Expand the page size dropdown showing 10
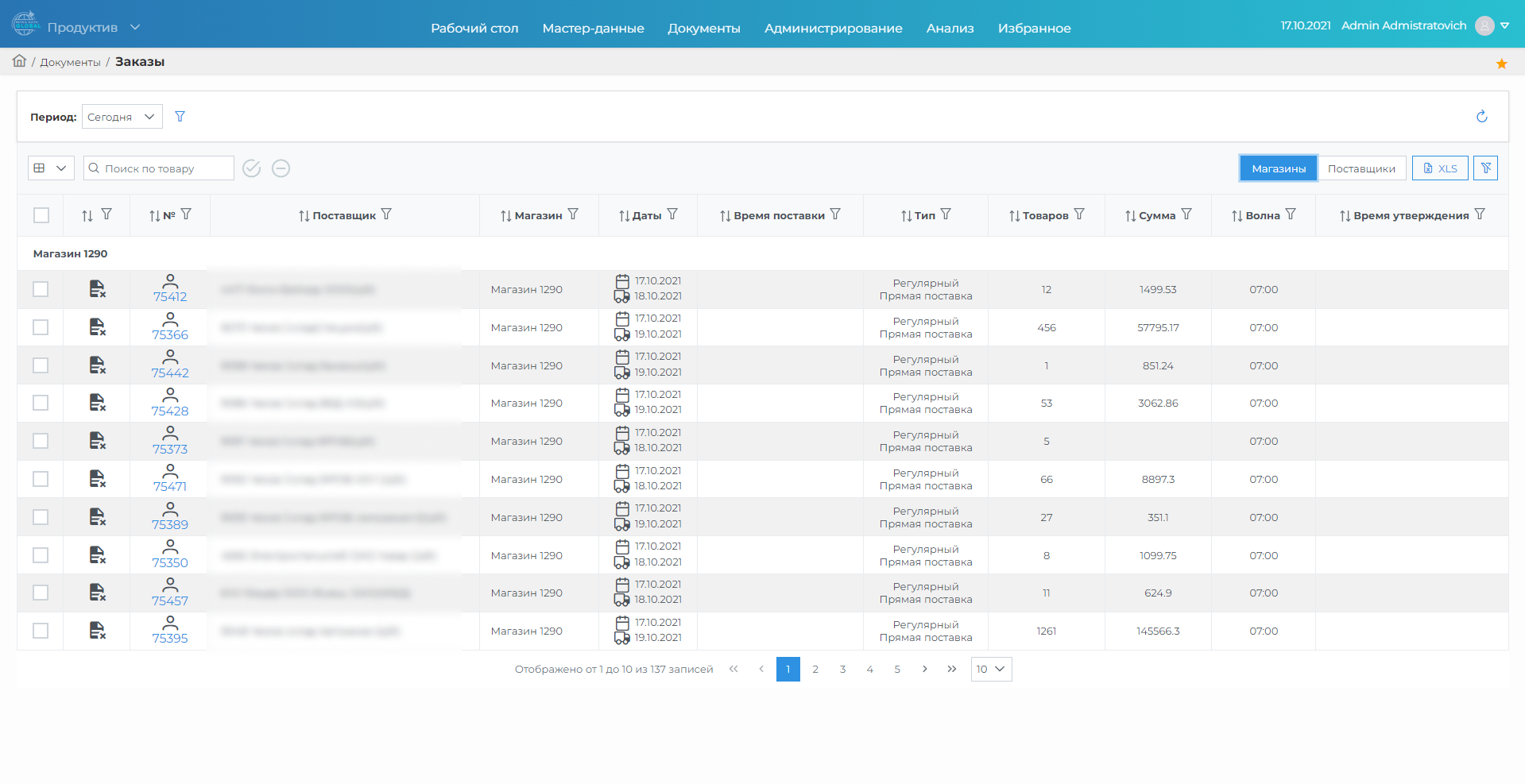 [x=990, y=669]
